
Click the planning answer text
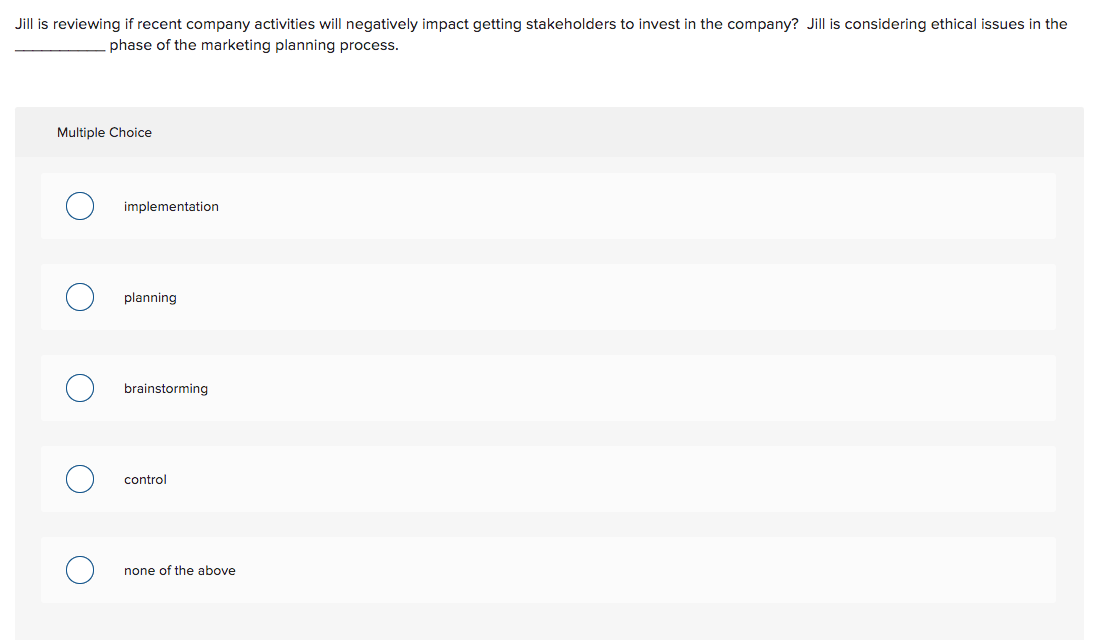[150, 297]
